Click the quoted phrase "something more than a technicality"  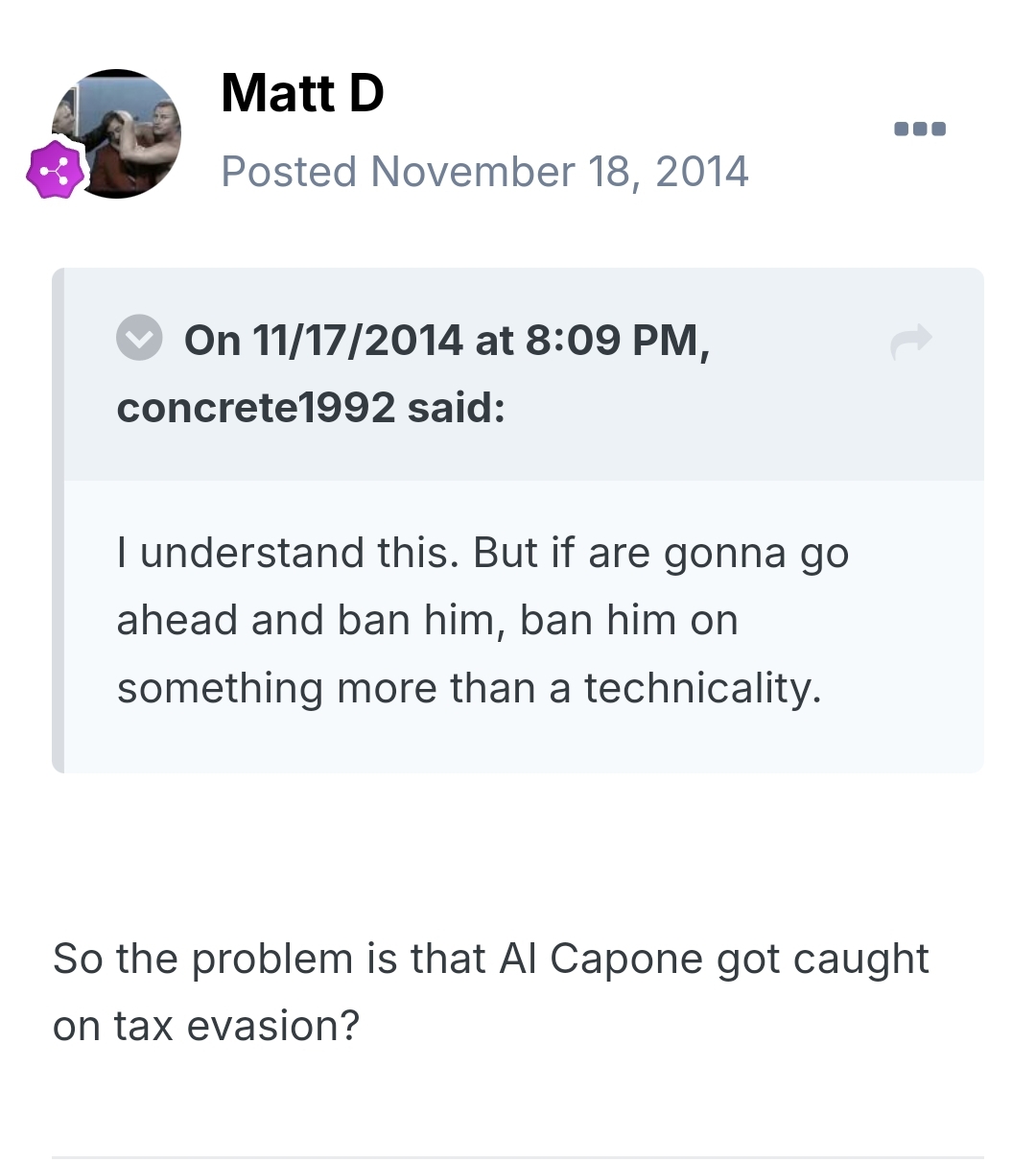(x=469, y=688)
